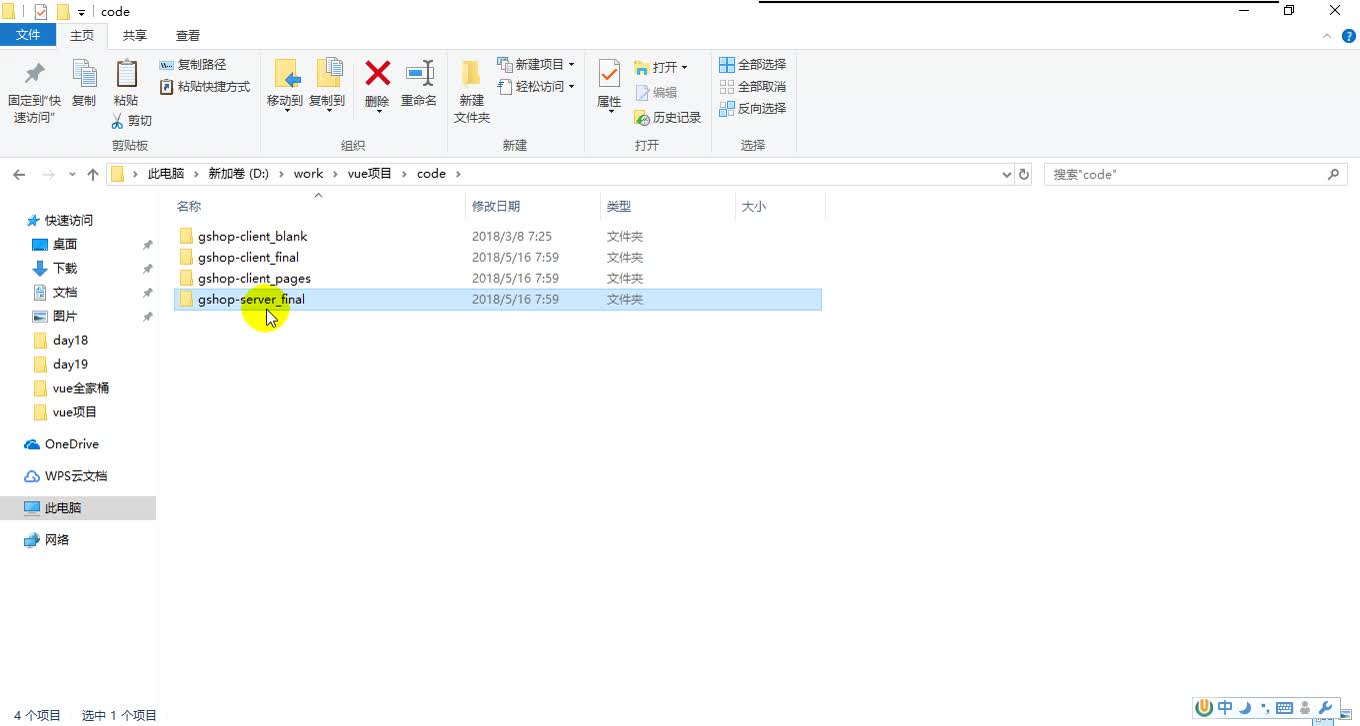Click Invert selection (反向选择)

pos(752,108)
